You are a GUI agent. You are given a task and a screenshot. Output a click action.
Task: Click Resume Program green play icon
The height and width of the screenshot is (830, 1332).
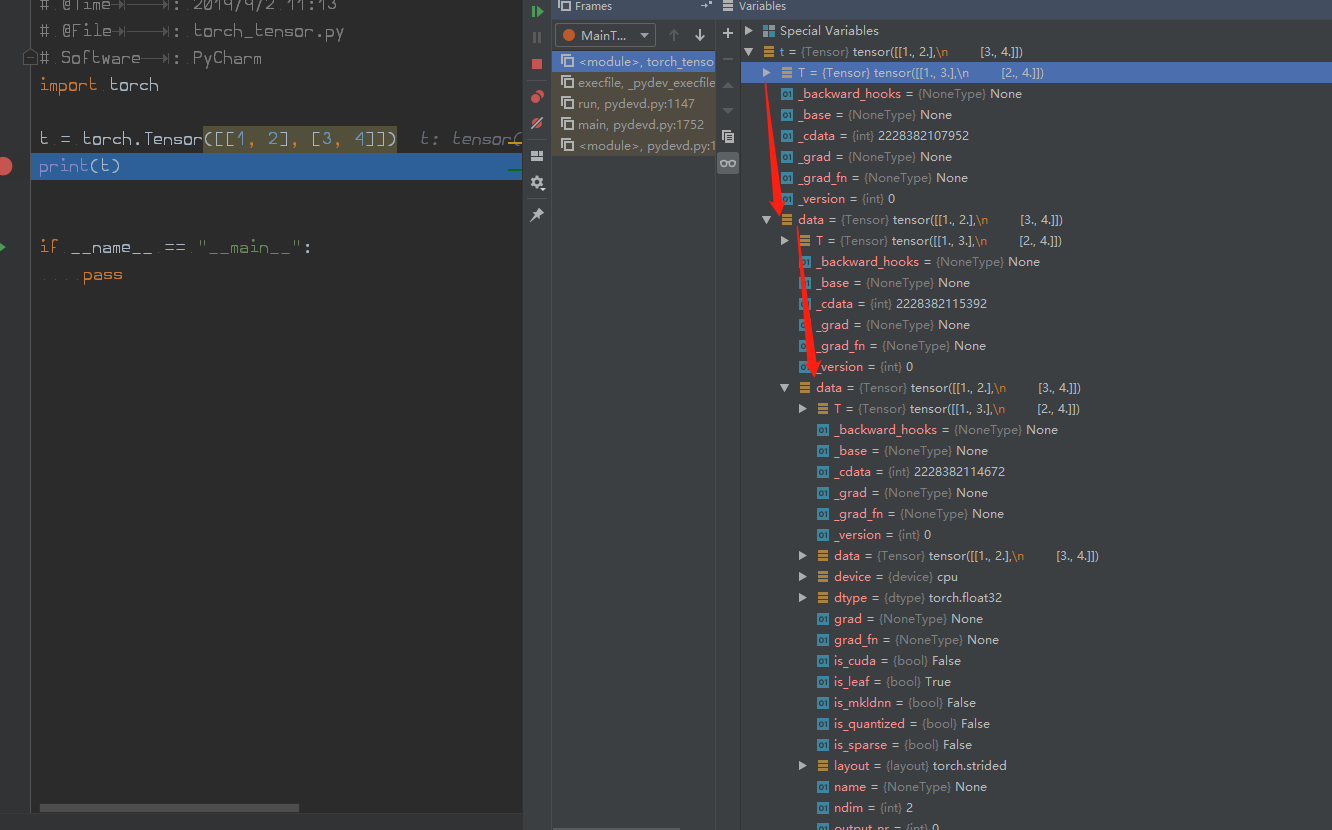[537, 11]
